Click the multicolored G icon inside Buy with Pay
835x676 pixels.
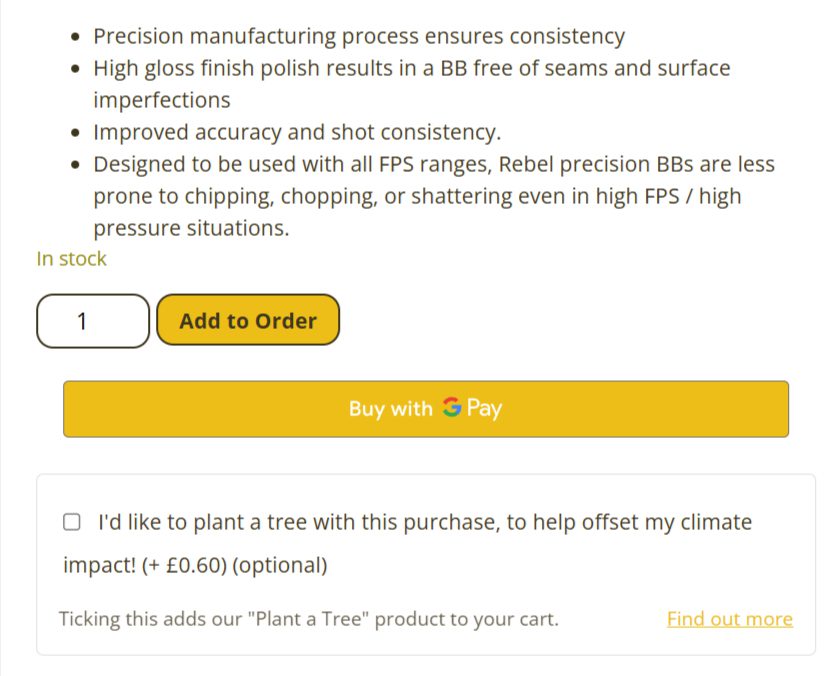pos(451,408)
